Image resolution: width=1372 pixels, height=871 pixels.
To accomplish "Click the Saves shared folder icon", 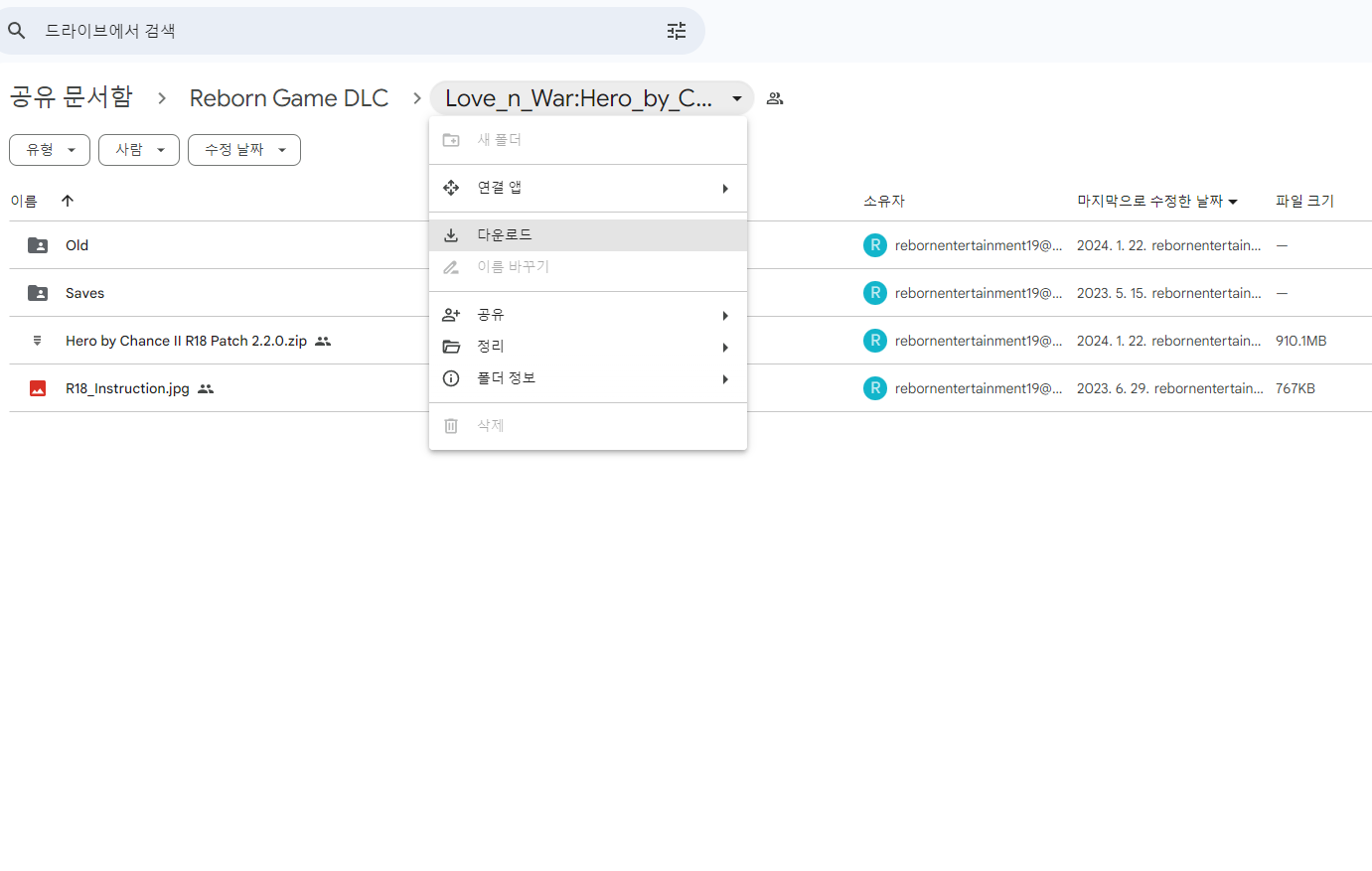I will click(x=38, y=293).
